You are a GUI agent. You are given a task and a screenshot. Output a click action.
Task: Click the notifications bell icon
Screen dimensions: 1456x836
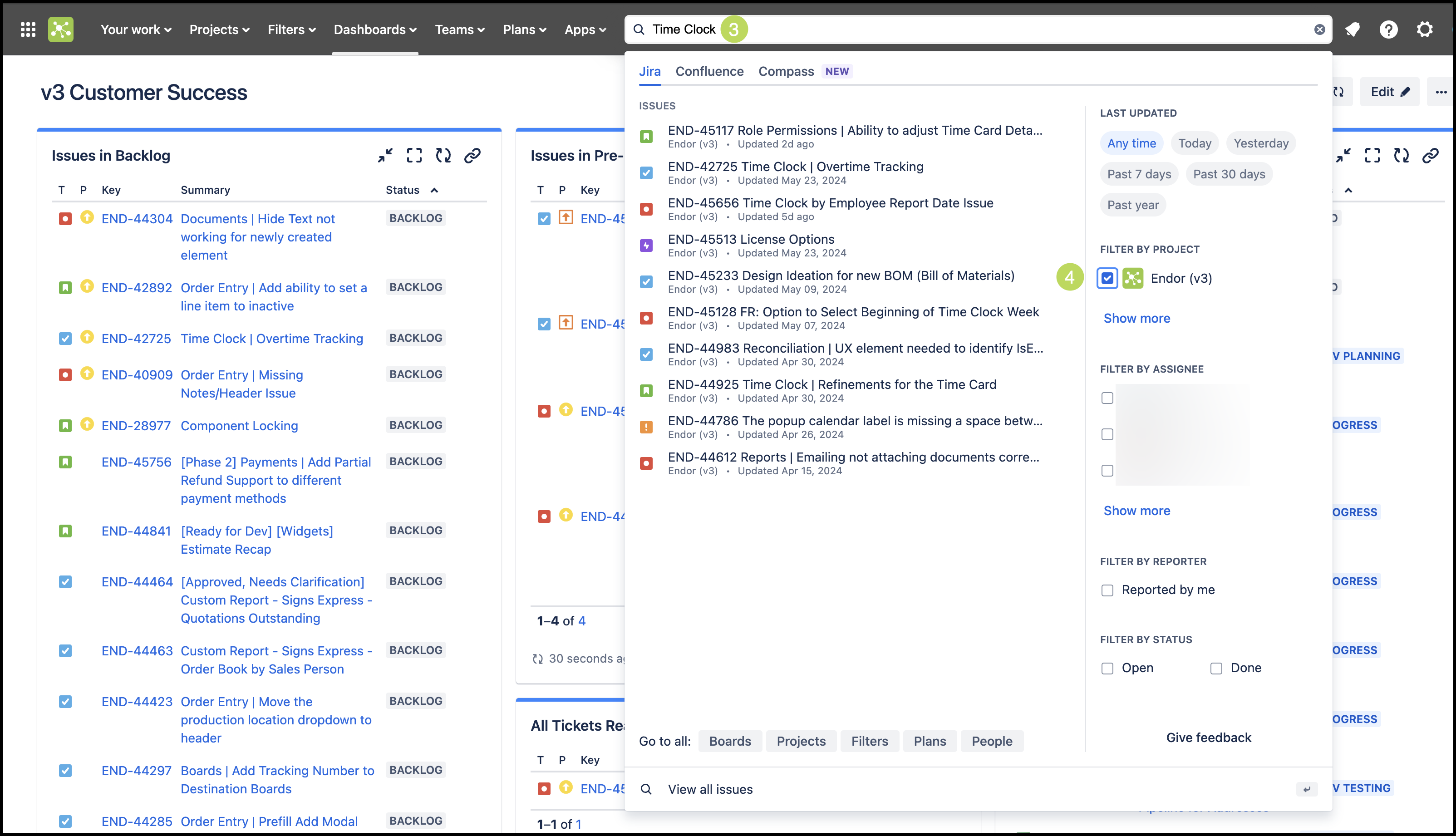[1352, 30]
